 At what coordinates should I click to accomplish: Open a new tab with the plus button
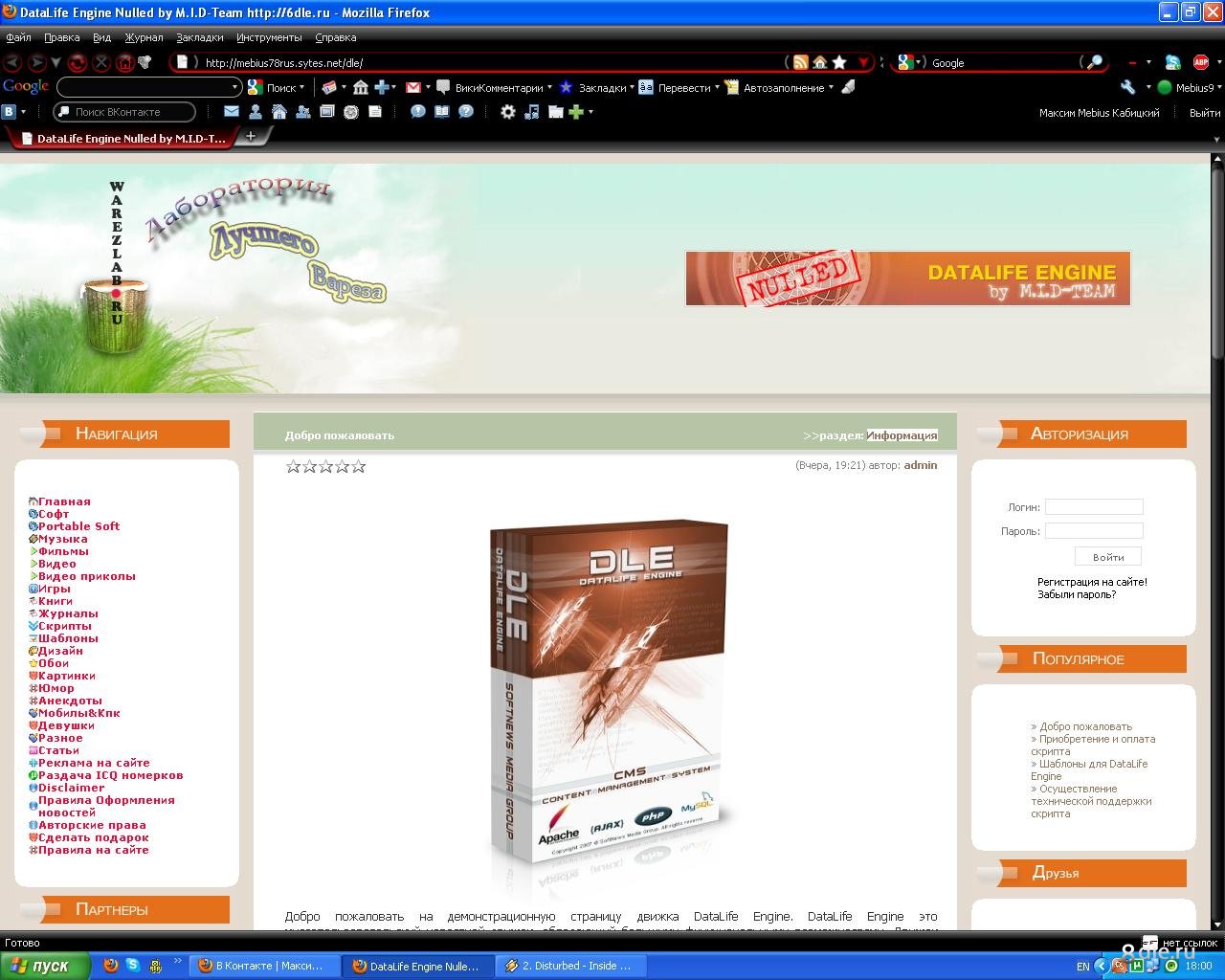pyautogui.click(x=251, y=137)
